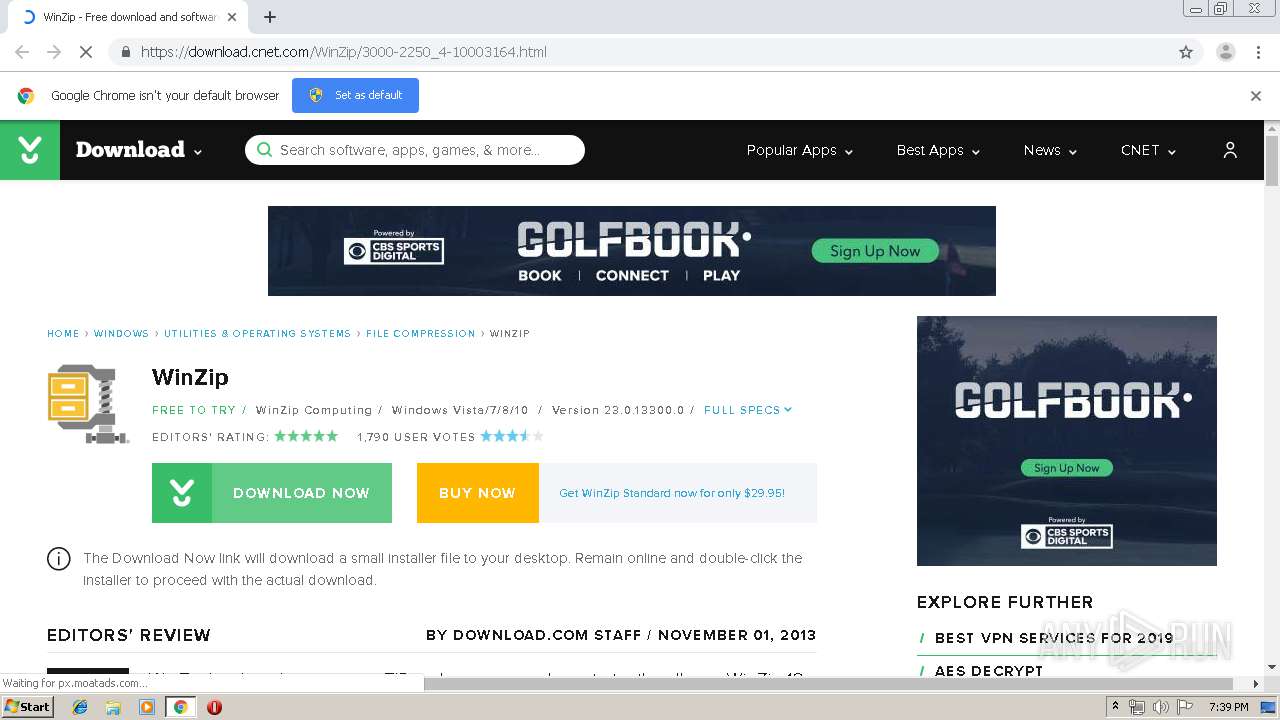The height and width of the screenshot is (720, 1280).
Task: Open red antivirus icon in taskbar
Action: point(214,707)
